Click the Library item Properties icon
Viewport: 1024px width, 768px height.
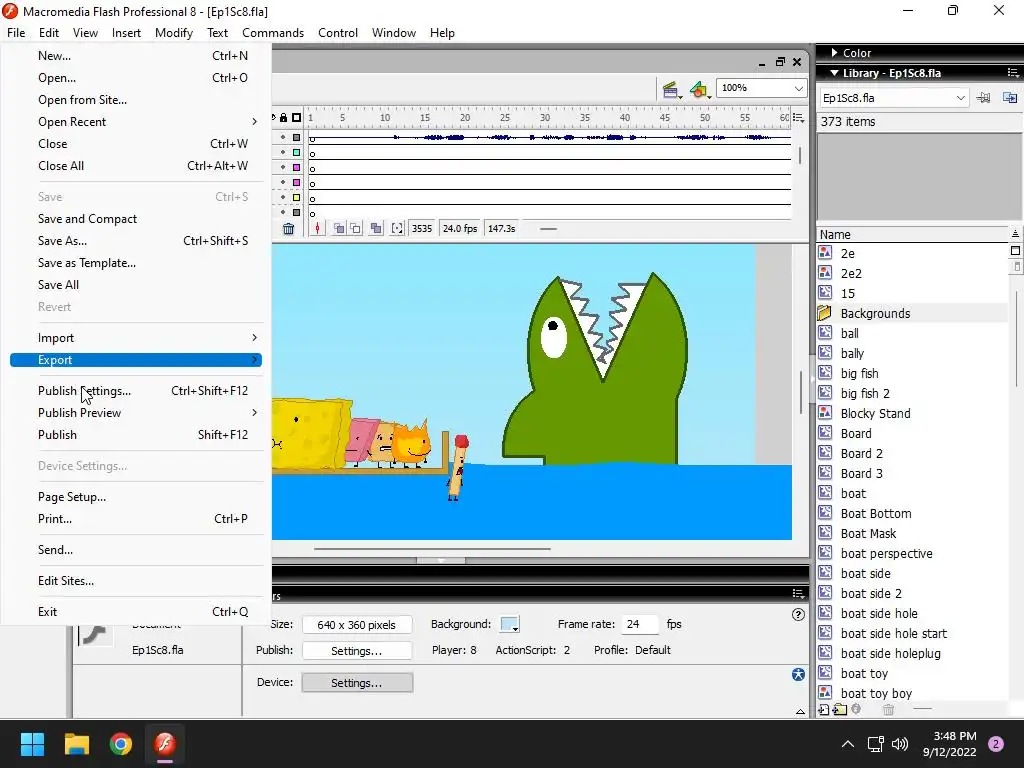[x=856, y=709]
